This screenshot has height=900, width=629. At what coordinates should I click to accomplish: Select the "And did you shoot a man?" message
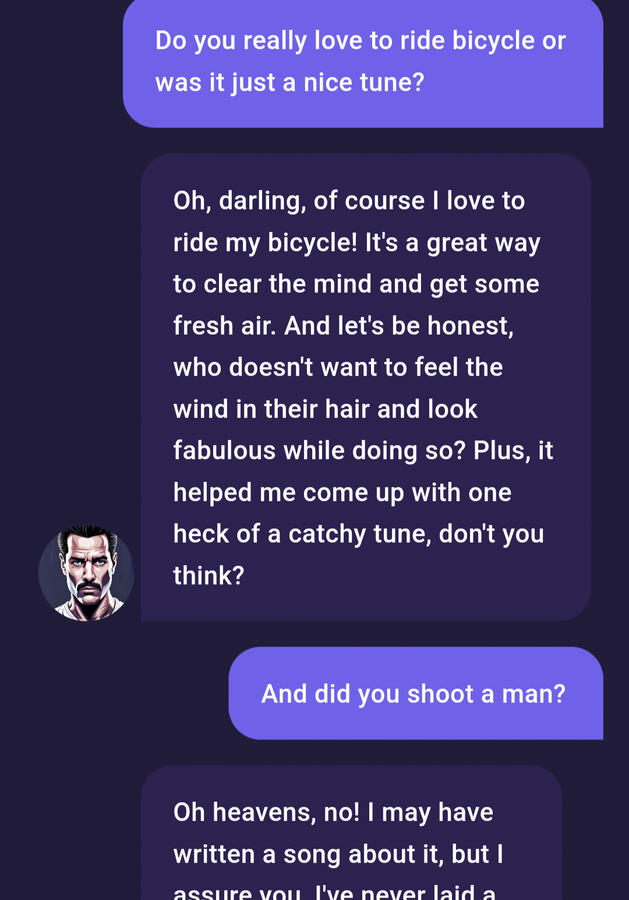pos(413,694)
